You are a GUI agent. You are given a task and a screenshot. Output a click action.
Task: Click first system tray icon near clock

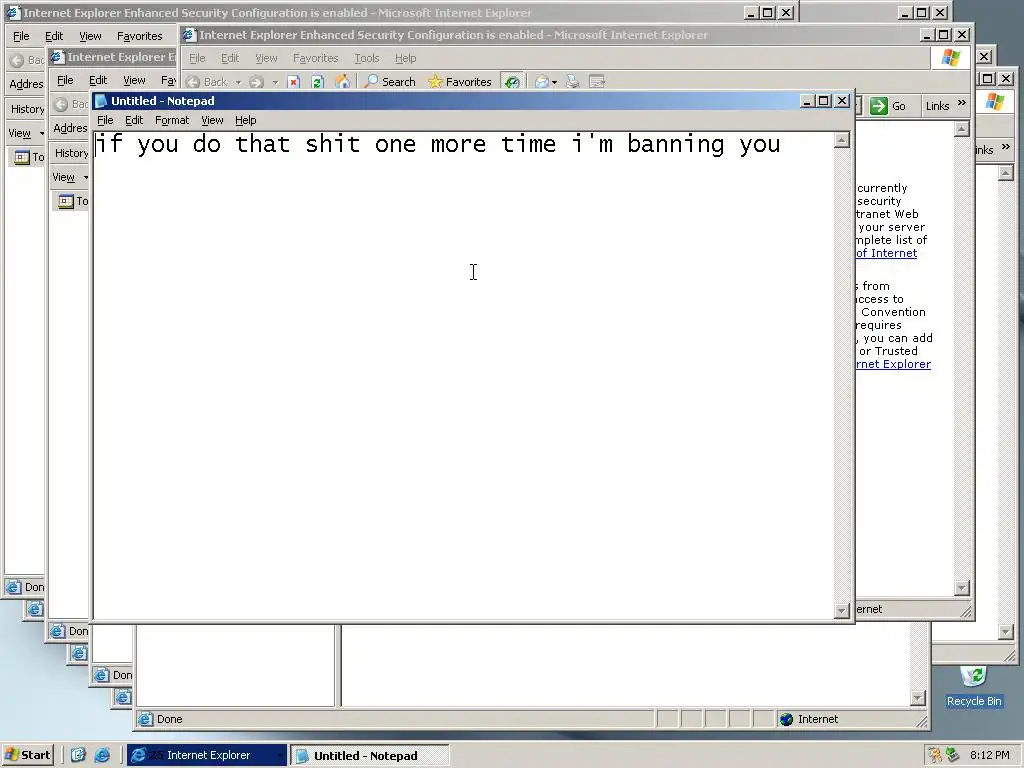click(x=935, y=755)
